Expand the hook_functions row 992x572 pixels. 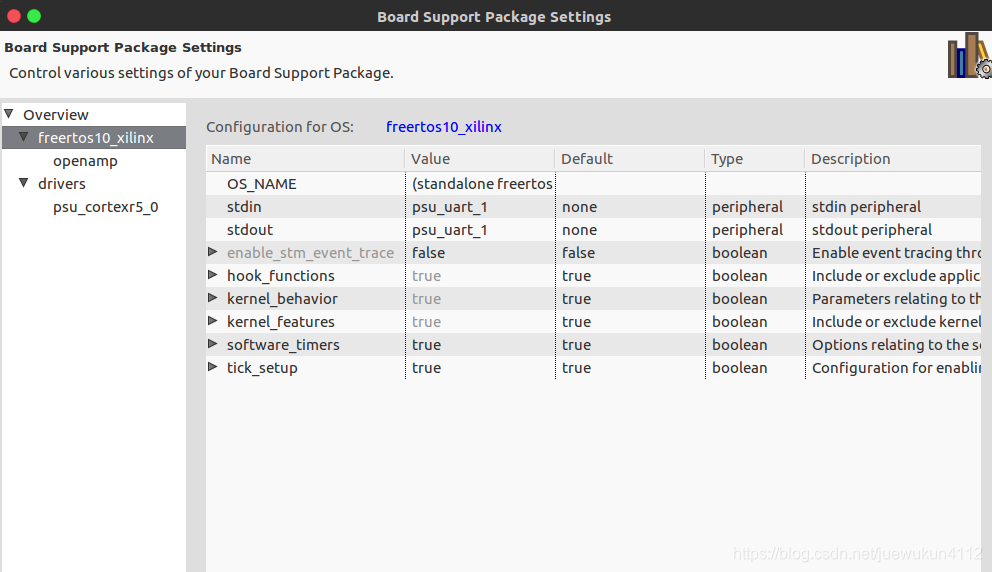[x=213, y=275]
